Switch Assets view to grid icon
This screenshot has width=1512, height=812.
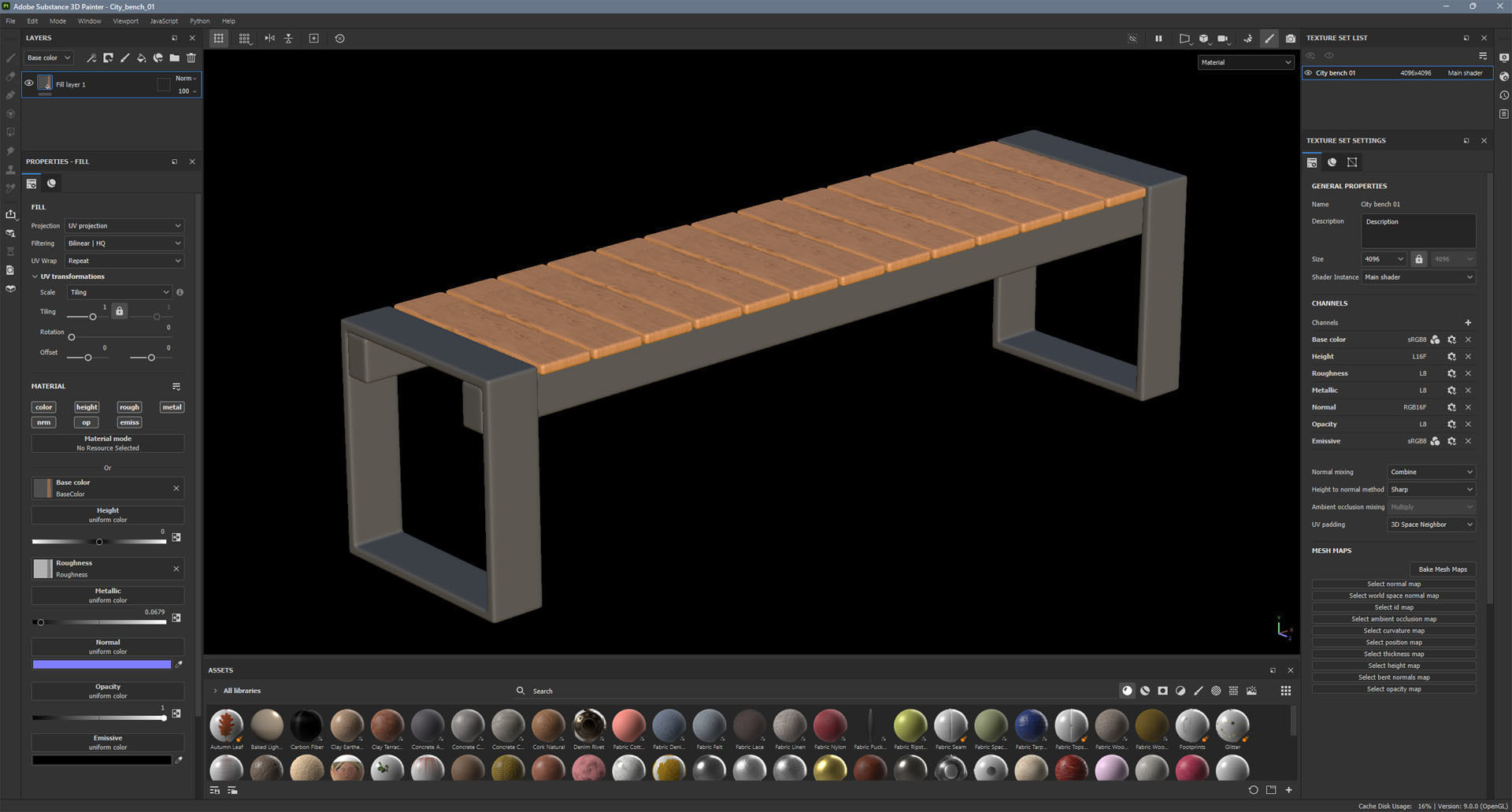click(1285, 691)
